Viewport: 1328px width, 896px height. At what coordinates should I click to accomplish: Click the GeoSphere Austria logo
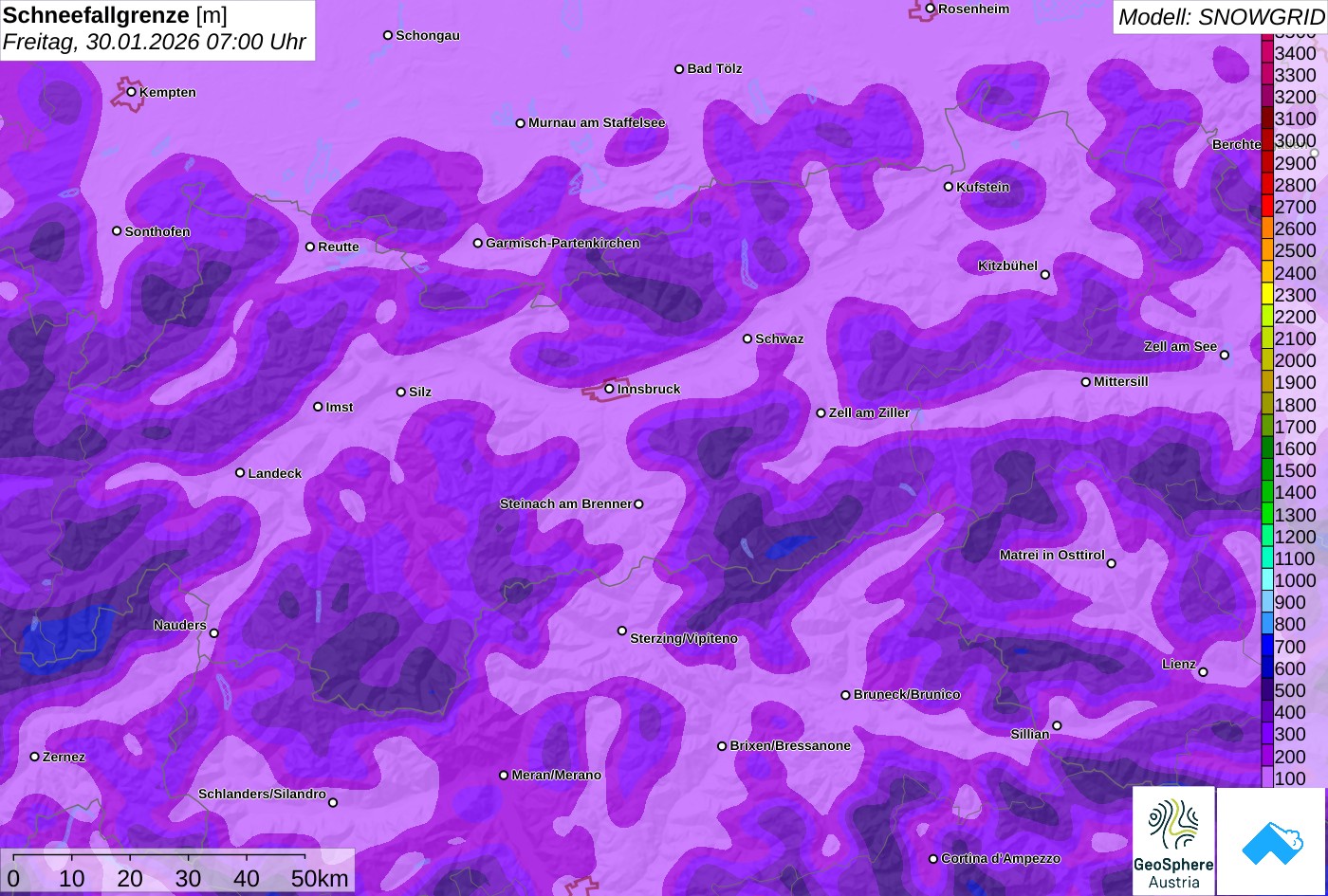point(1173,841)
